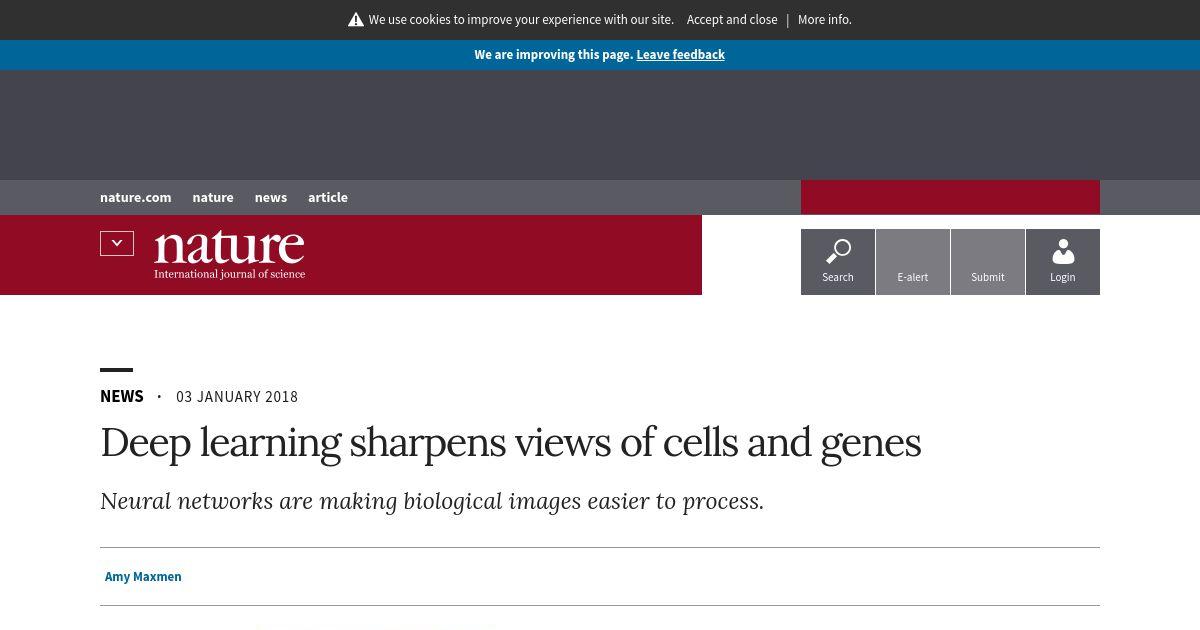Follow the Leave feedback link

[x=680, y=55]
